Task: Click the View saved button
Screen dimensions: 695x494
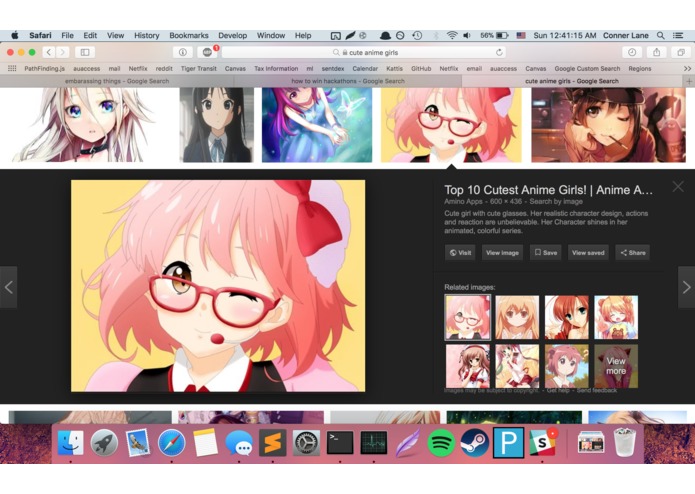Action: point(588,253)
